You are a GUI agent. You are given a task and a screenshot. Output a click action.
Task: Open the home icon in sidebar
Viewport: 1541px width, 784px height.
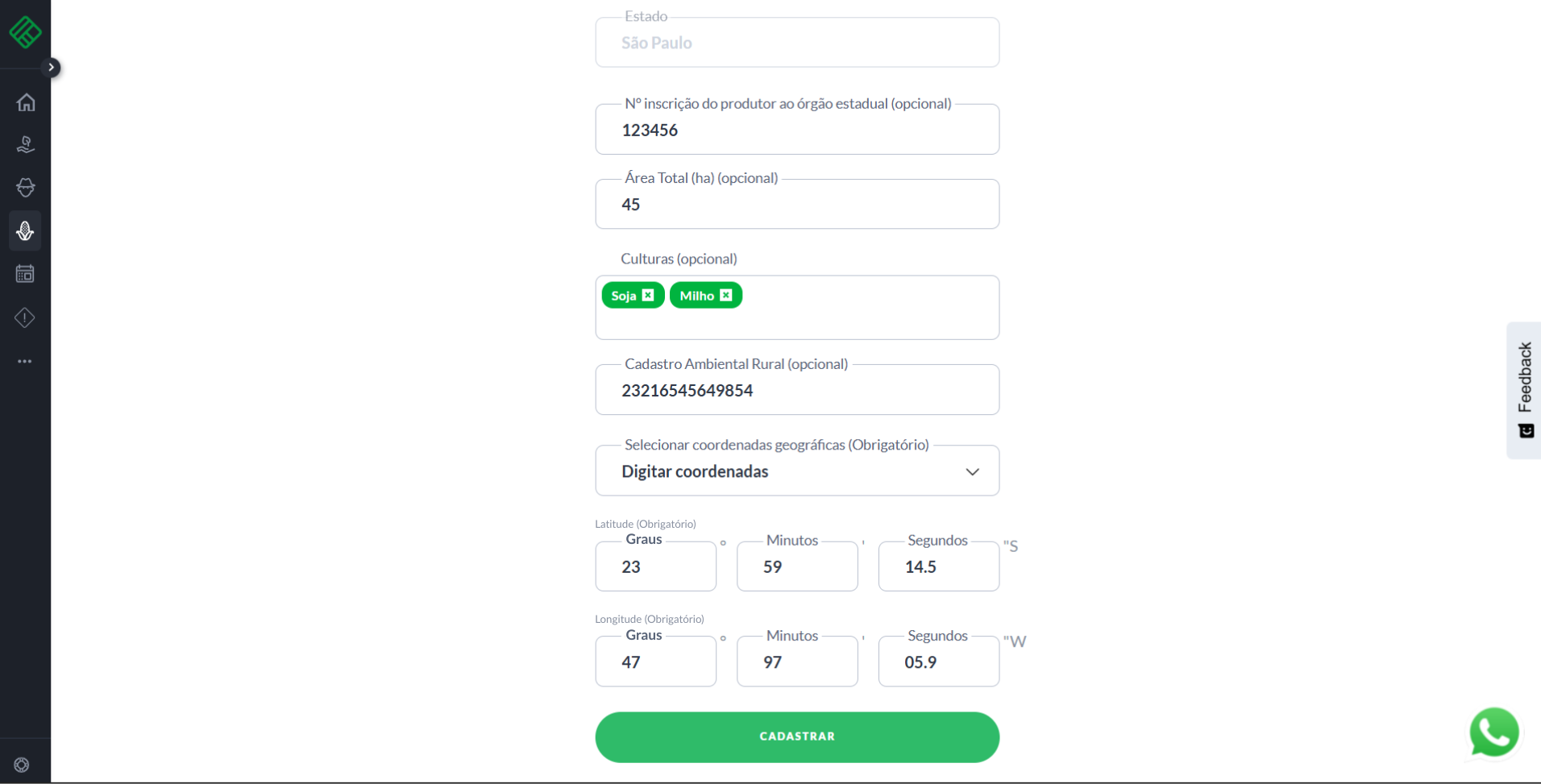[26, 102]
